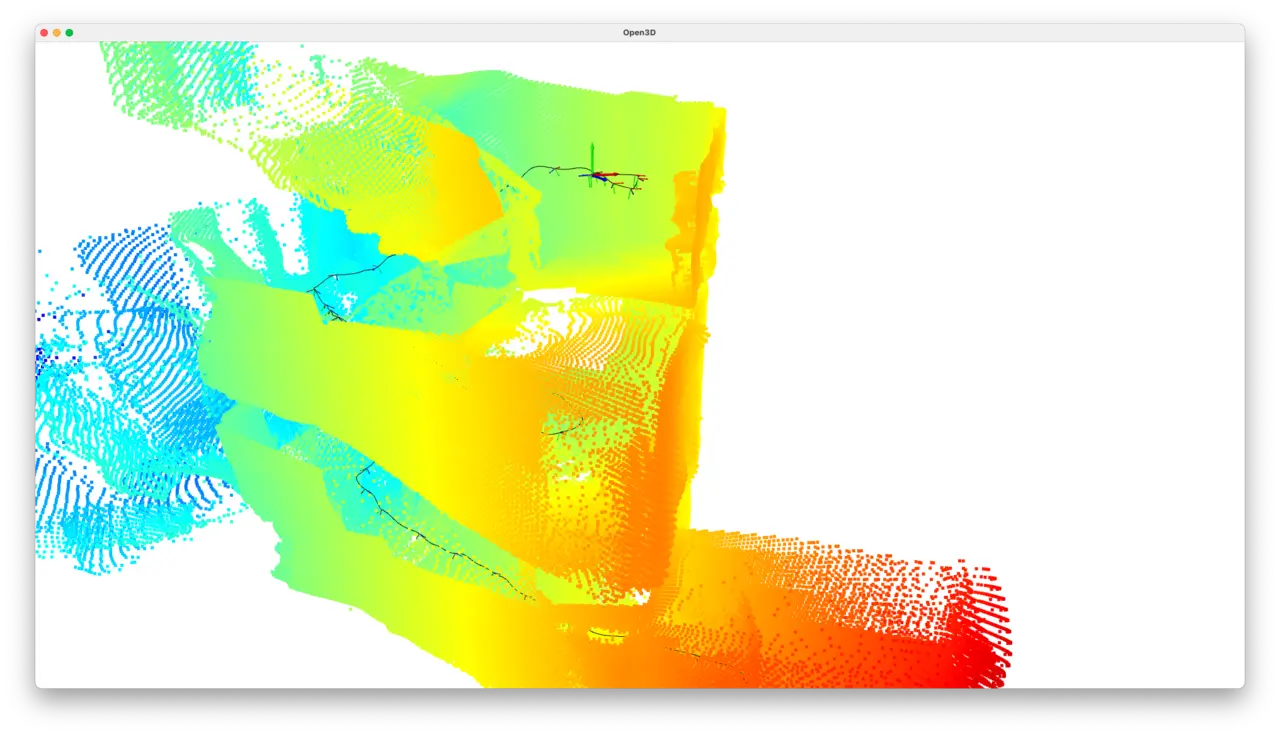Click the Open3D window title text
The image size is (1280, 735).
[639, 33]
